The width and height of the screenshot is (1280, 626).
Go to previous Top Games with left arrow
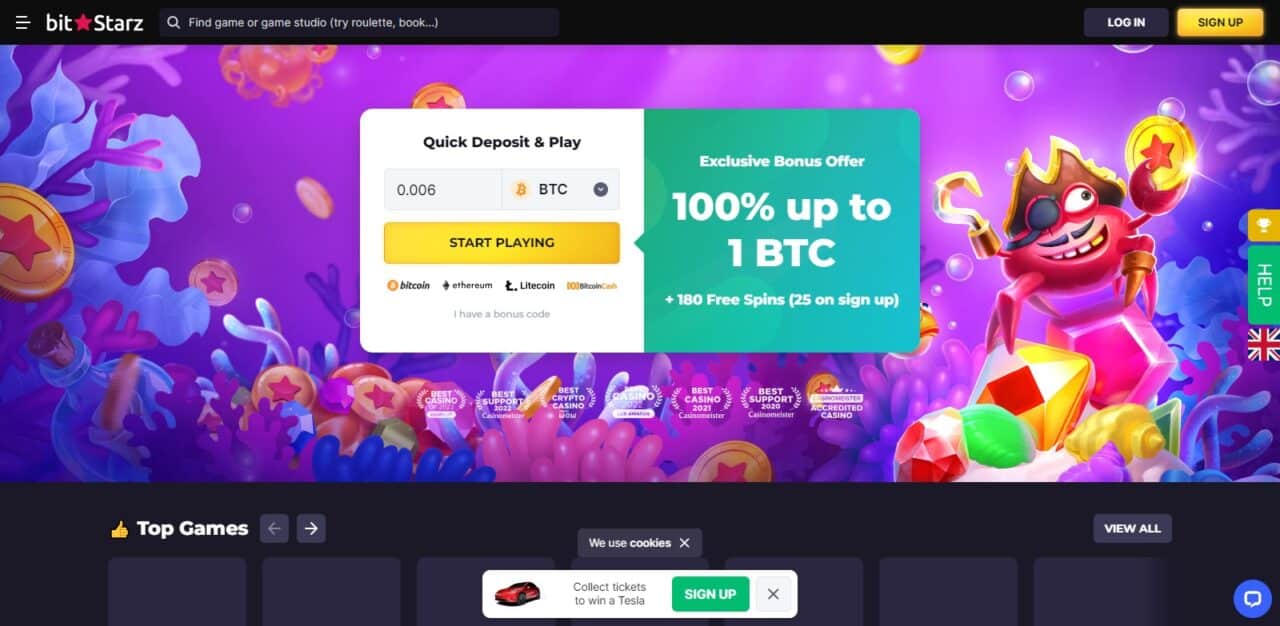pos(275,528)
